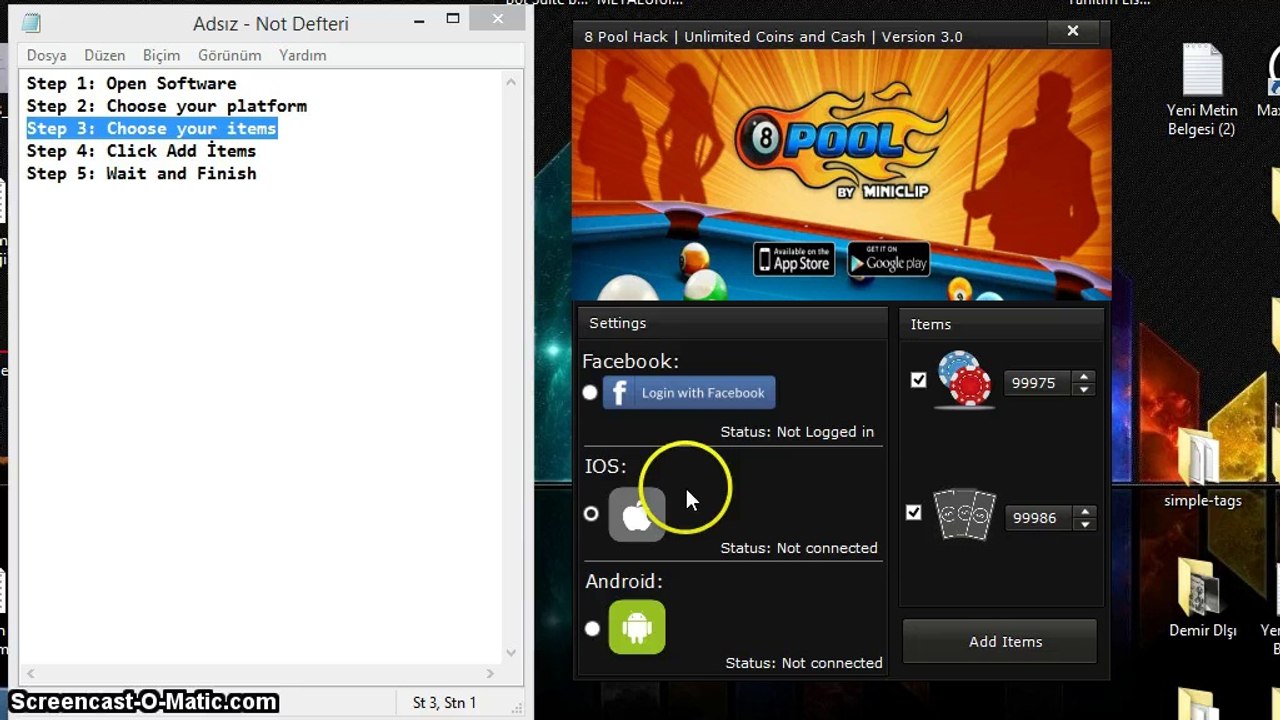Open the Düzen menu in Notepad
Image resolution: width=1280 pixels, height=720 pixels.
[105, 55]
